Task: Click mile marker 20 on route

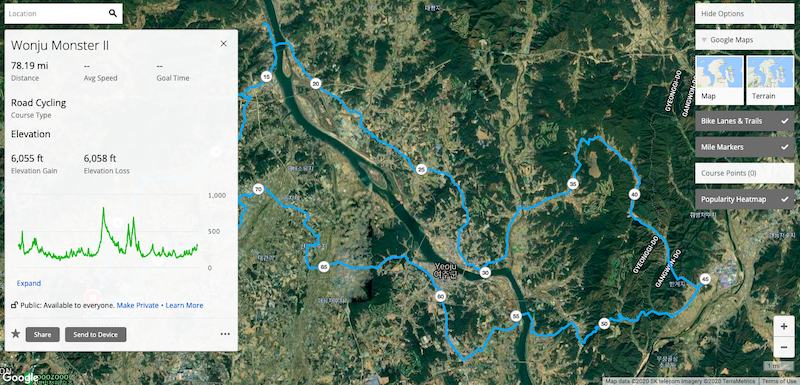Action: pos(316,84)
